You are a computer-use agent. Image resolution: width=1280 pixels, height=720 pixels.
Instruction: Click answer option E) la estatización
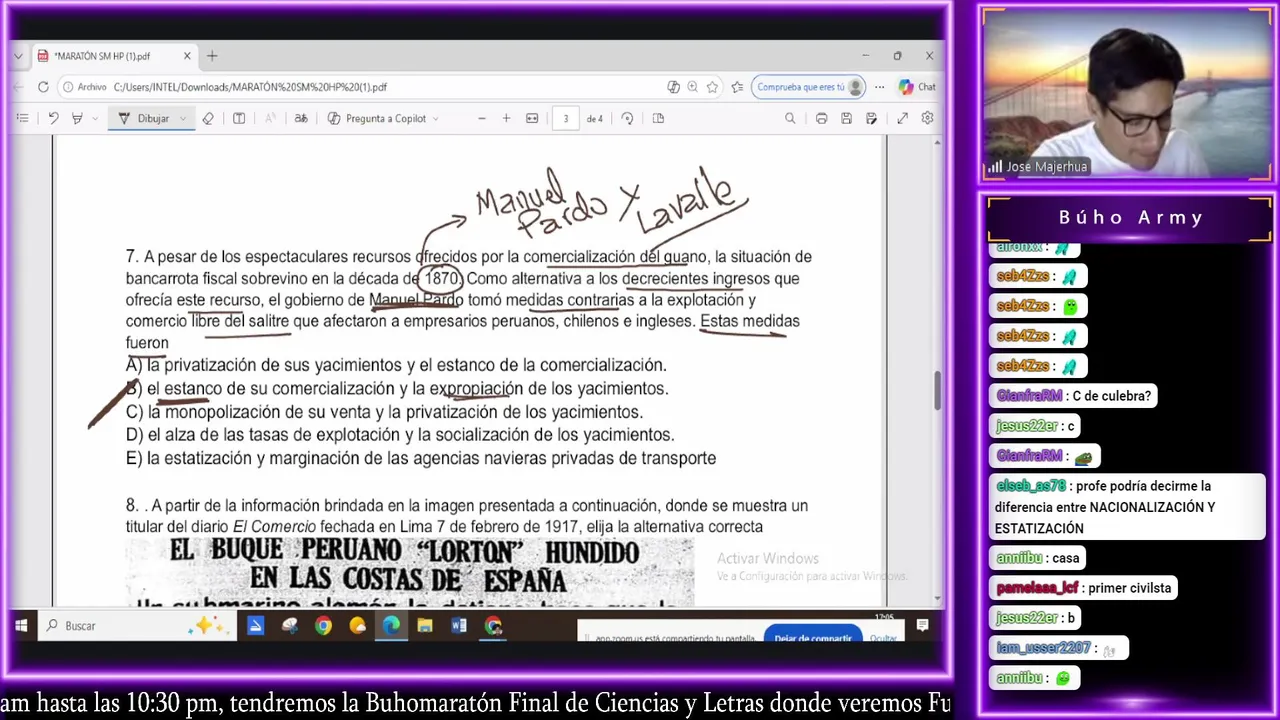click(421, 458)
